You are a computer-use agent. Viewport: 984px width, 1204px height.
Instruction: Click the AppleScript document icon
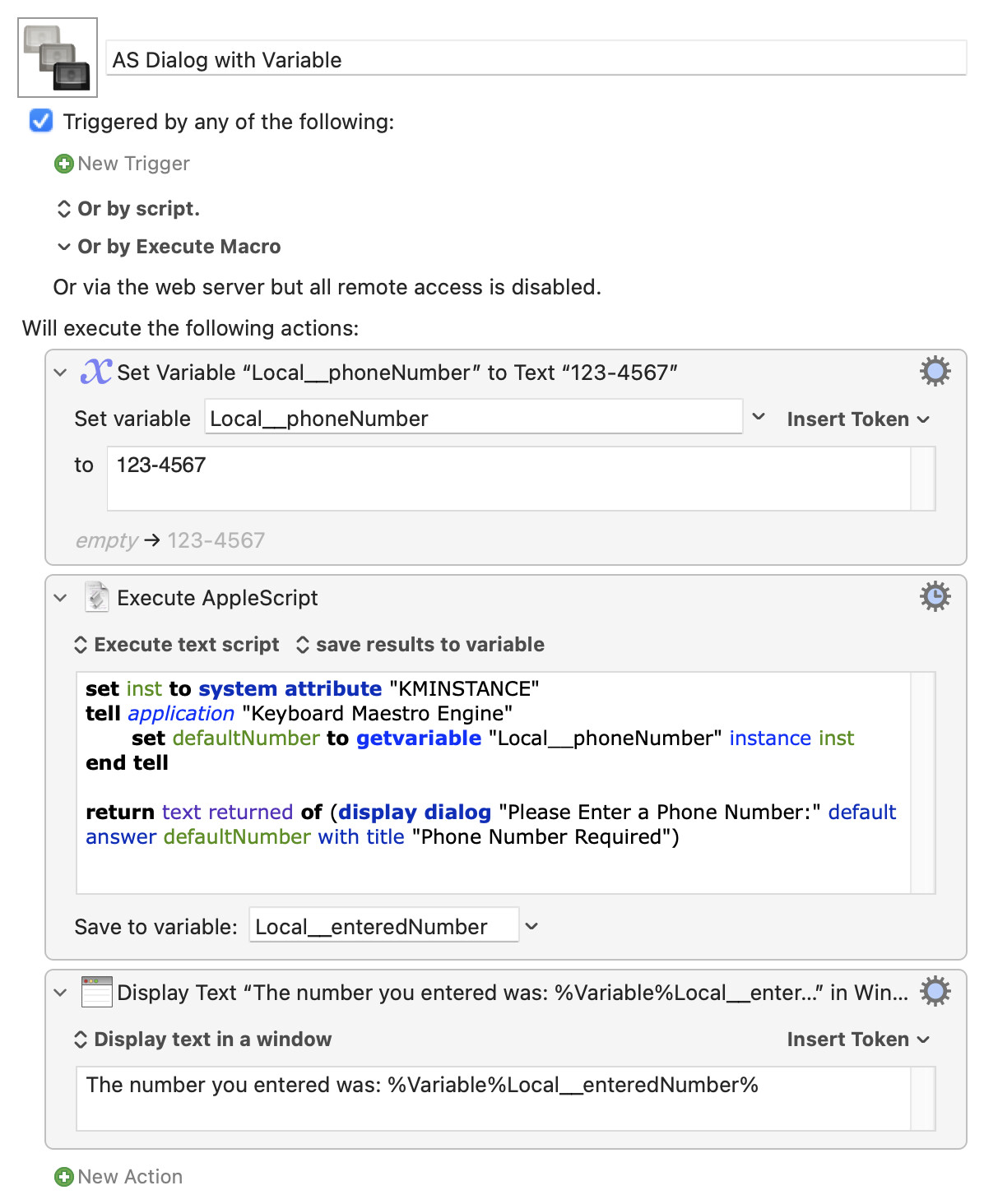(x=96, y=597)
